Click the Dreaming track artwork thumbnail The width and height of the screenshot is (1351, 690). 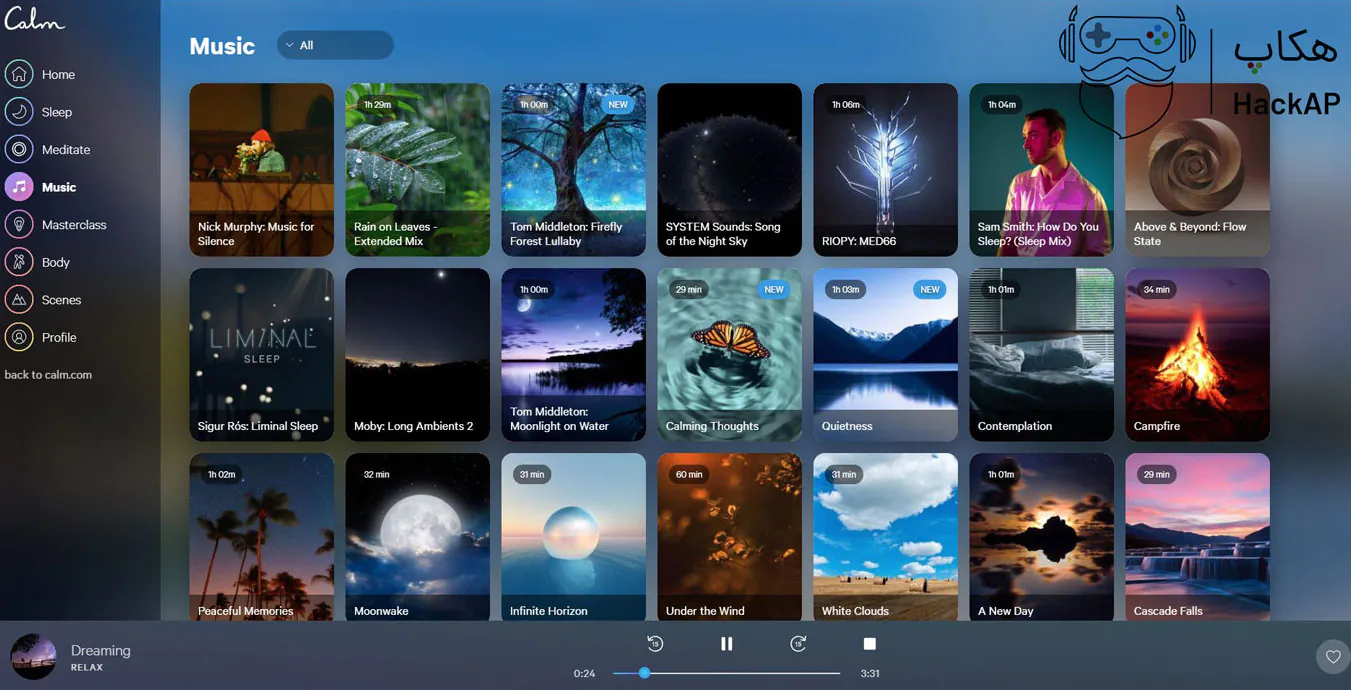[33, 657]
